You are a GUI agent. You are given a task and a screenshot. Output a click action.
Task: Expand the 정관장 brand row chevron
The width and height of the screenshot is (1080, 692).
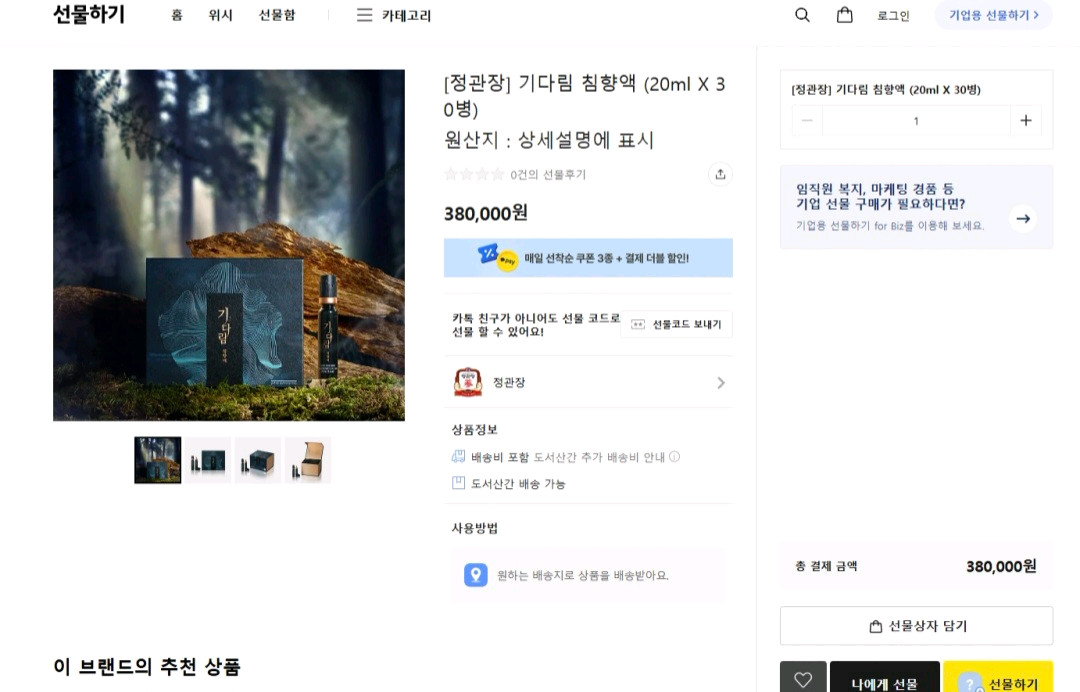coord(720,383)
